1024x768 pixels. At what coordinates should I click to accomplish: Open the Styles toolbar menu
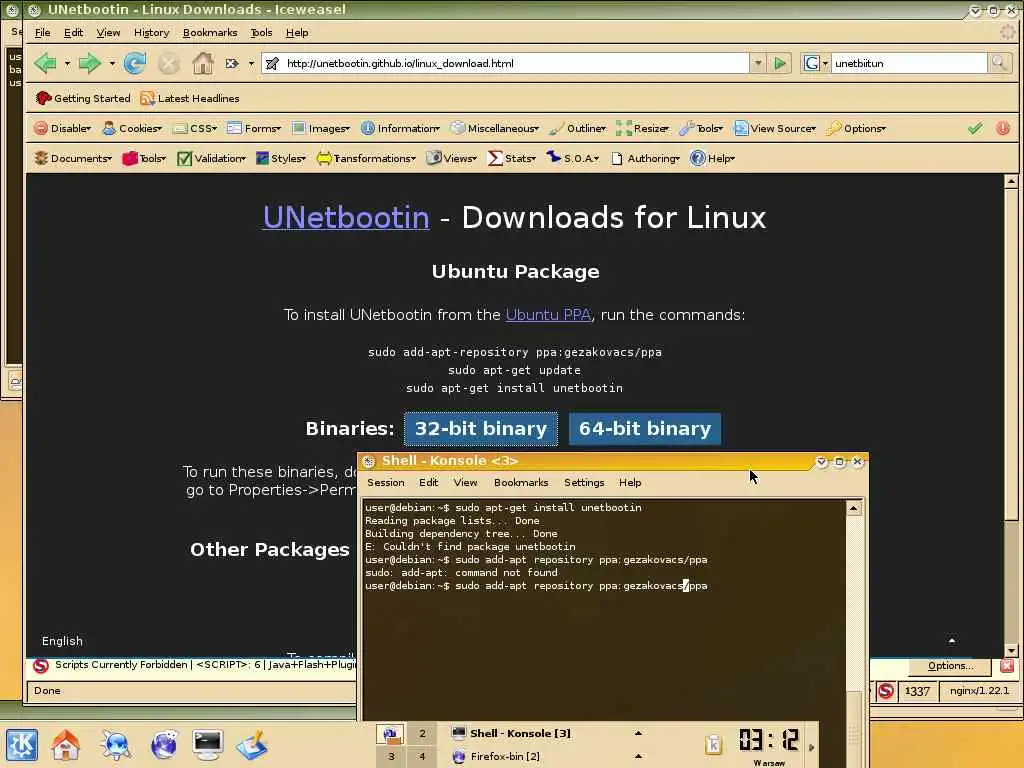point(281,158)
